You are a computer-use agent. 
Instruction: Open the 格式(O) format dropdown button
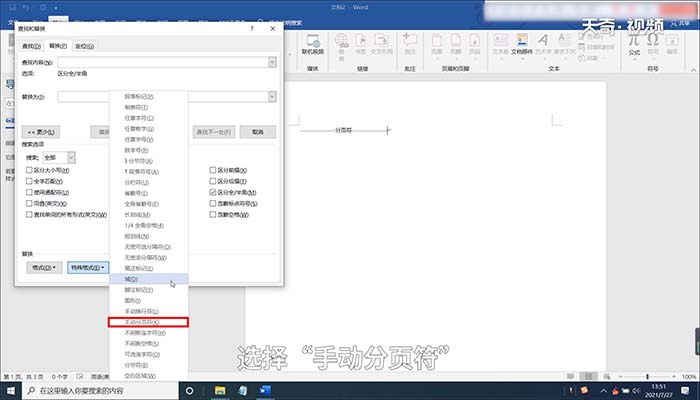(x=44, y=268)
